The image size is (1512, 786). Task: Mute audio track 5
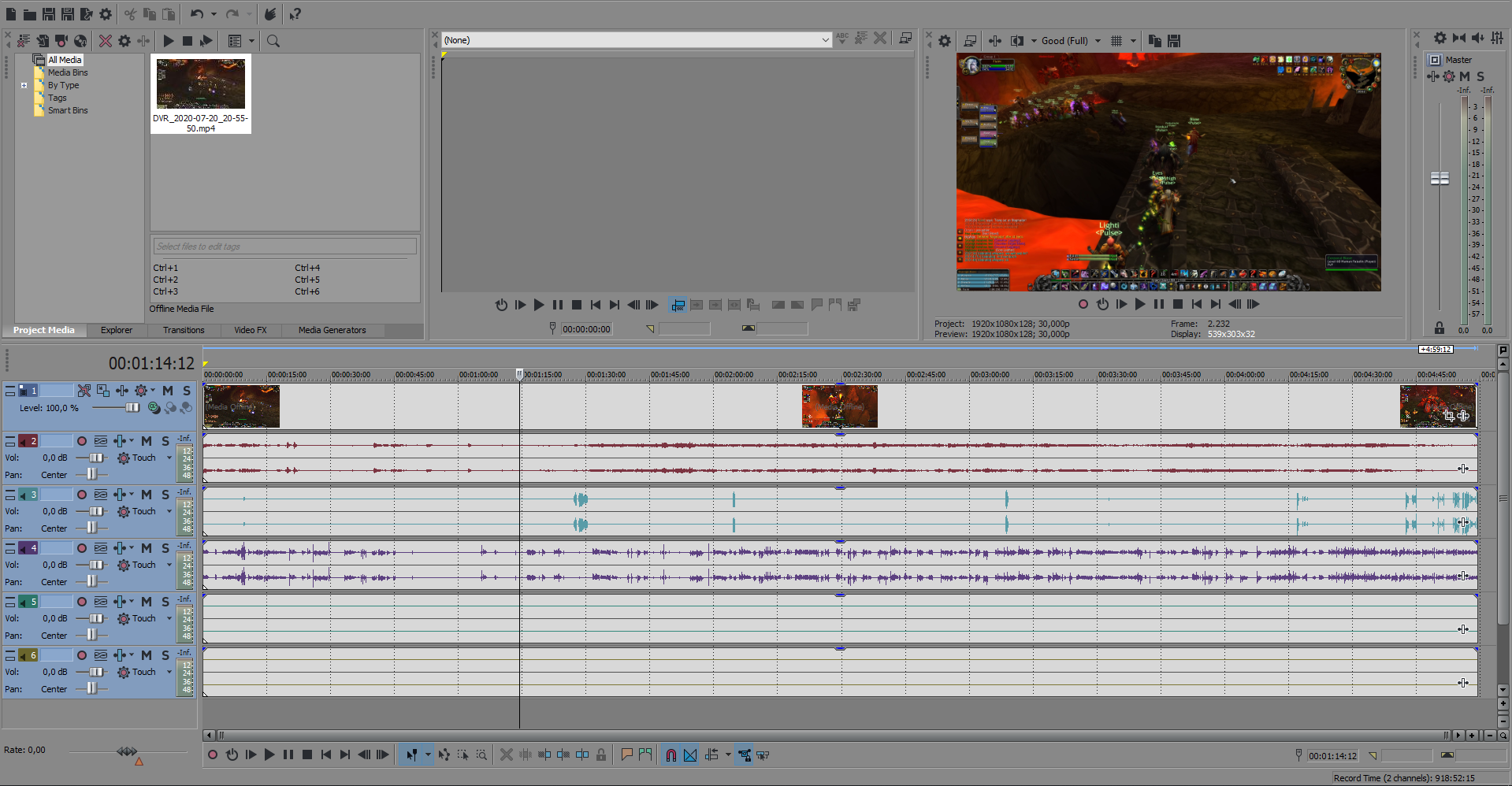coord(147,602)
